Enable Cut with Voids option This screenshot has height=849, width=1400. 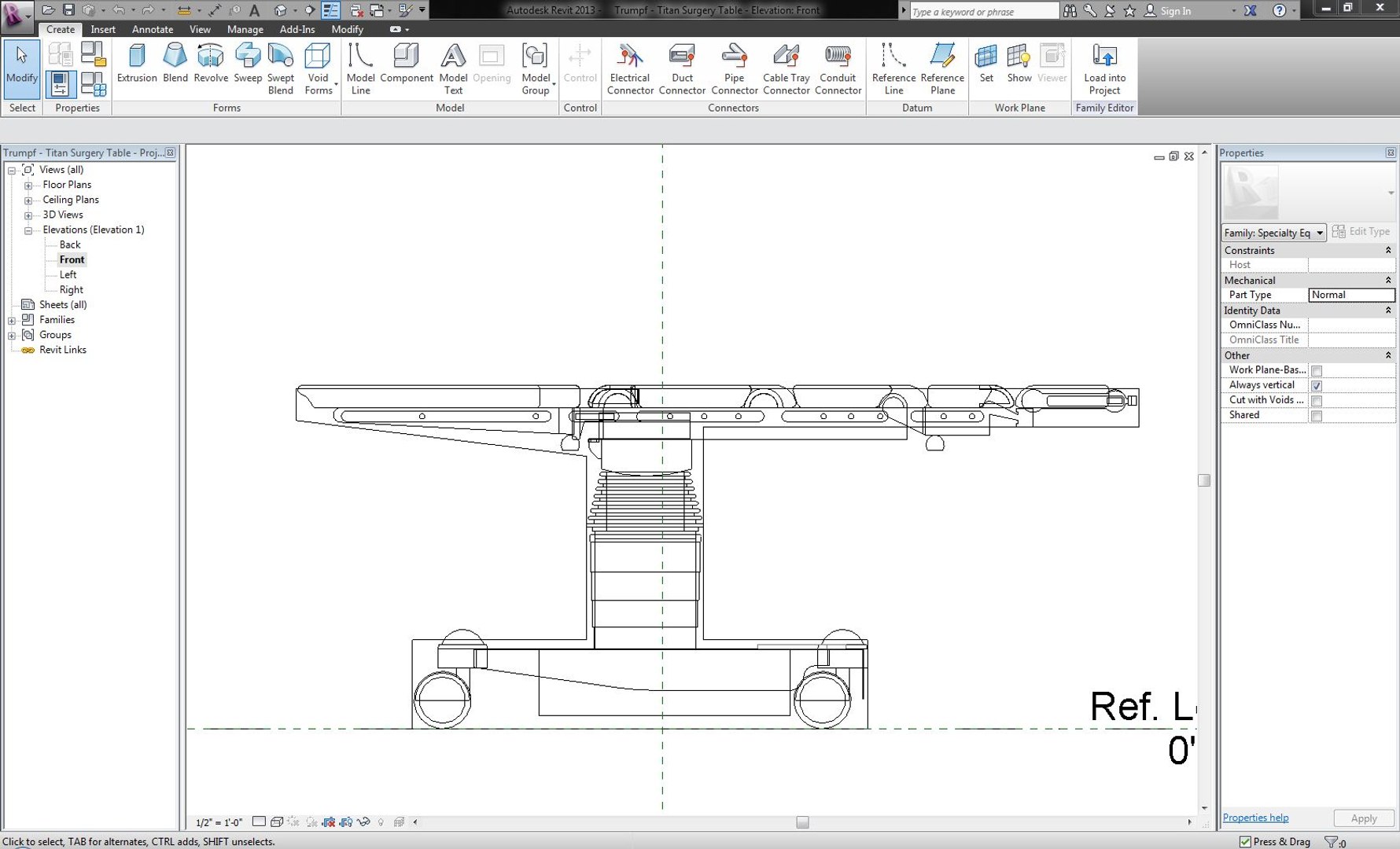1317,401
